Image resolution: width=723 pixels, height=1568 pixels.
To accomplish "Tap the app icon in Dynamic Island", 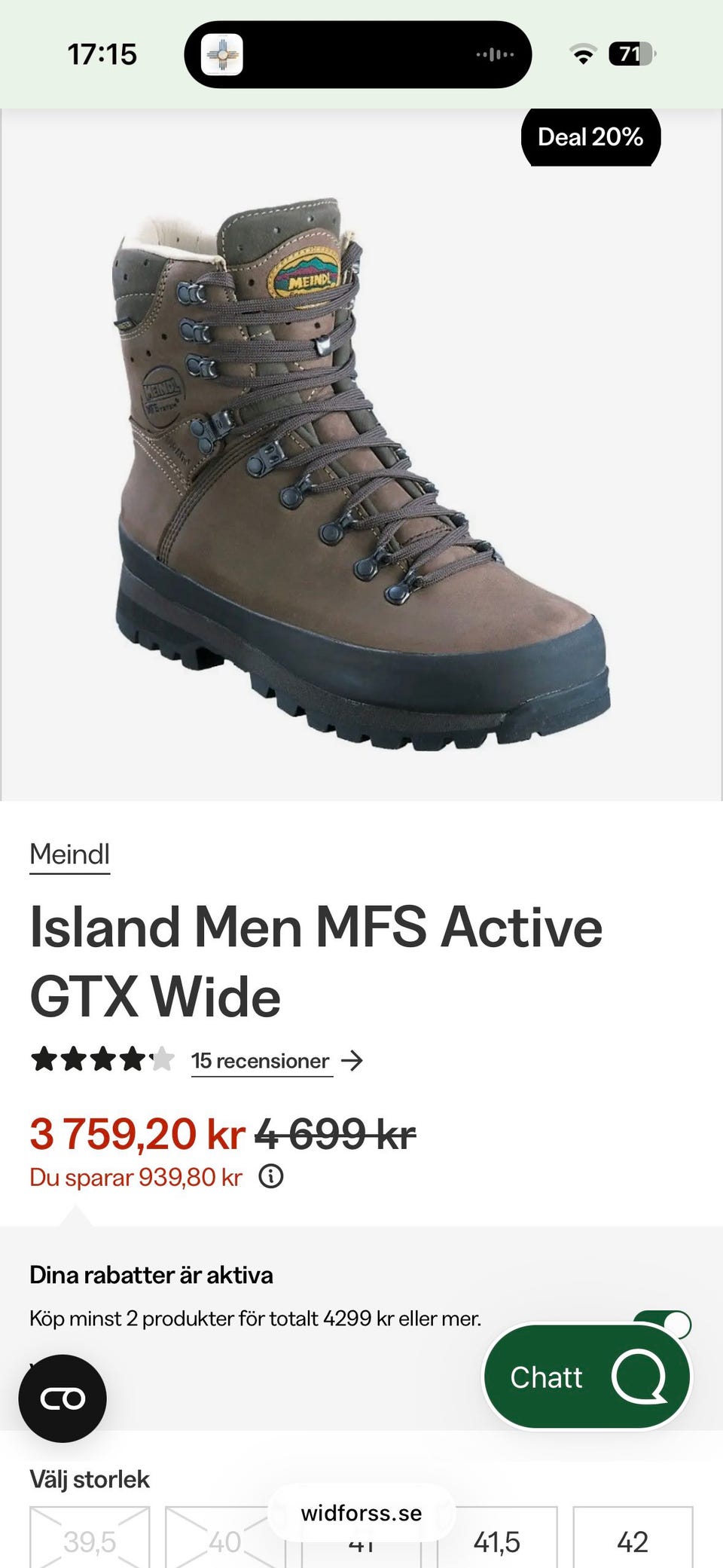I will point(222,54).
